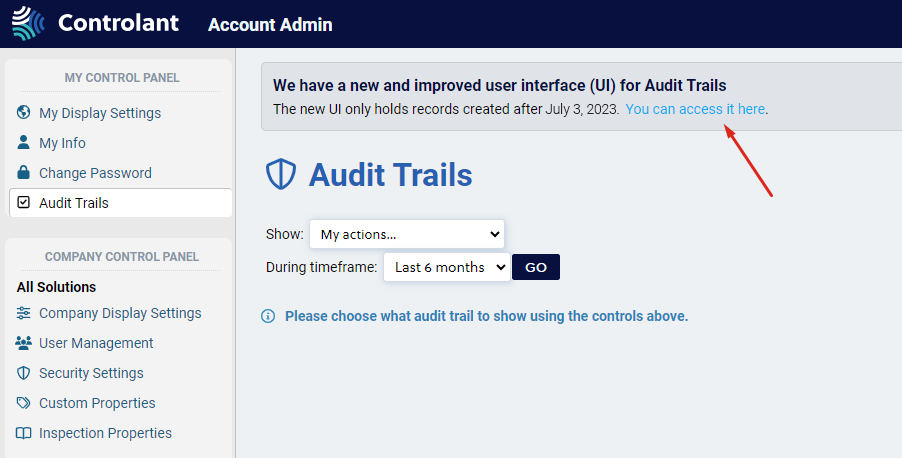Click the shield icon beside Security Settings
This screenshot has height=458, width=902.
click(x=24, y=373)
